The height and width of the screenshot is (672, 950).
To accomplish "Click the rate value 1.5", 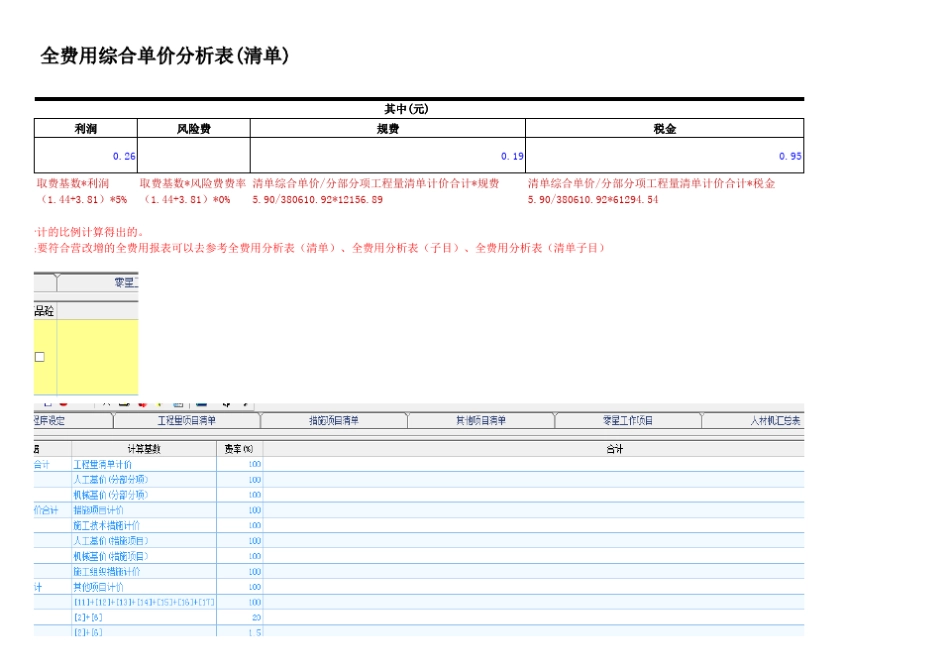I will coord(254,632).
